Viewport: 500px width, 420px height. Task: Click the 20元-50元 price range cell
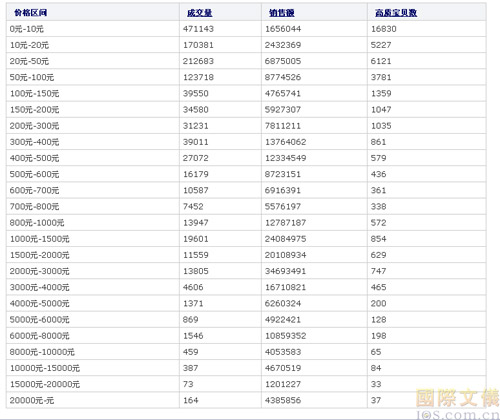[x=93, y=61]
